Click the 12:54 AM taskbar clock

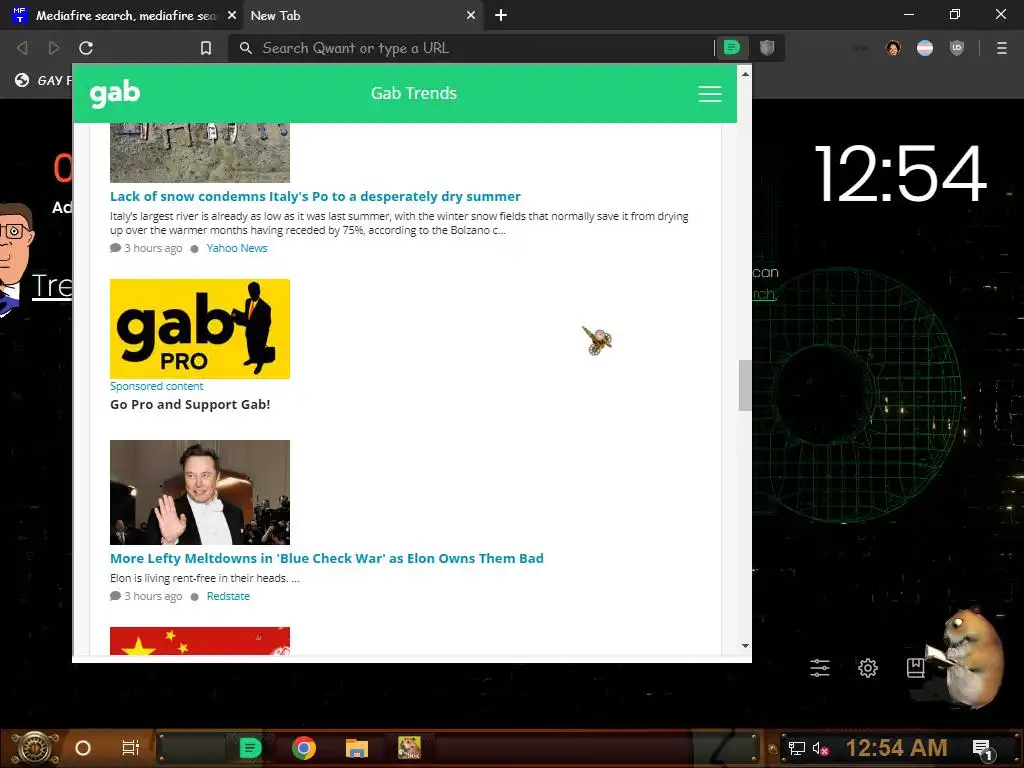pos(897,748)
